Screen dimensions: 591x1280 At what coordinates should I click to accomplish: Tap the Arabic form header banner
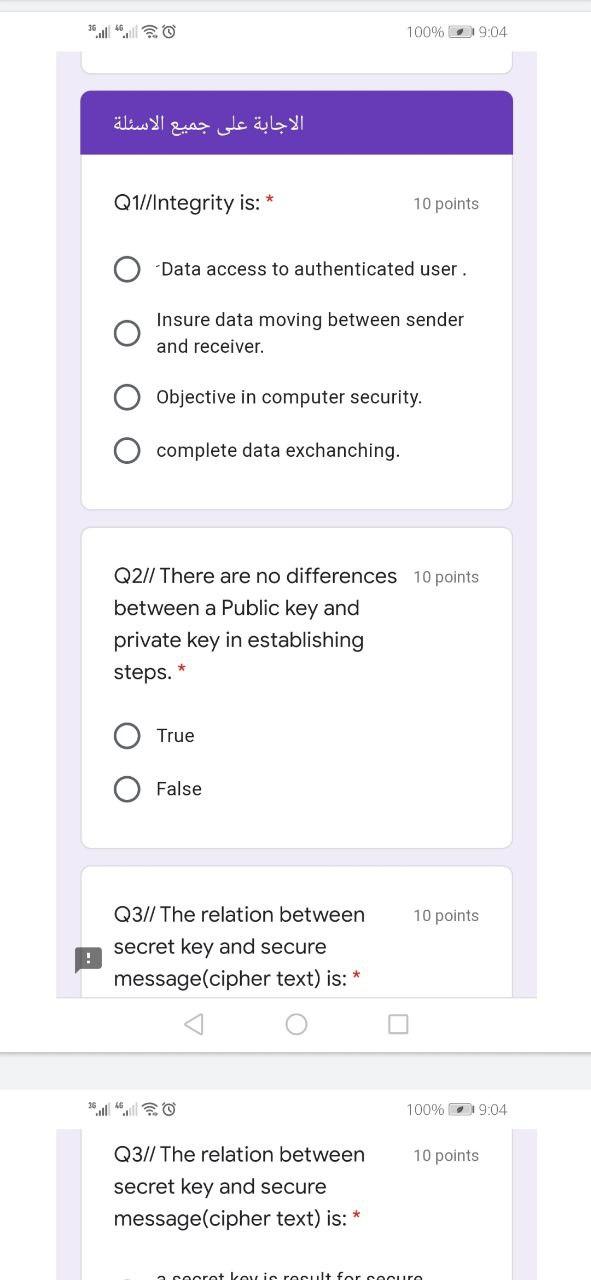click(x=296, y=121)
